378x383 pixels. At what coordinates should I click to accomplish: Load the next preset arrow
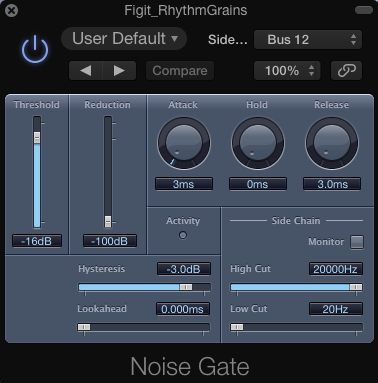pyautogui.click(x=119, y=70)
